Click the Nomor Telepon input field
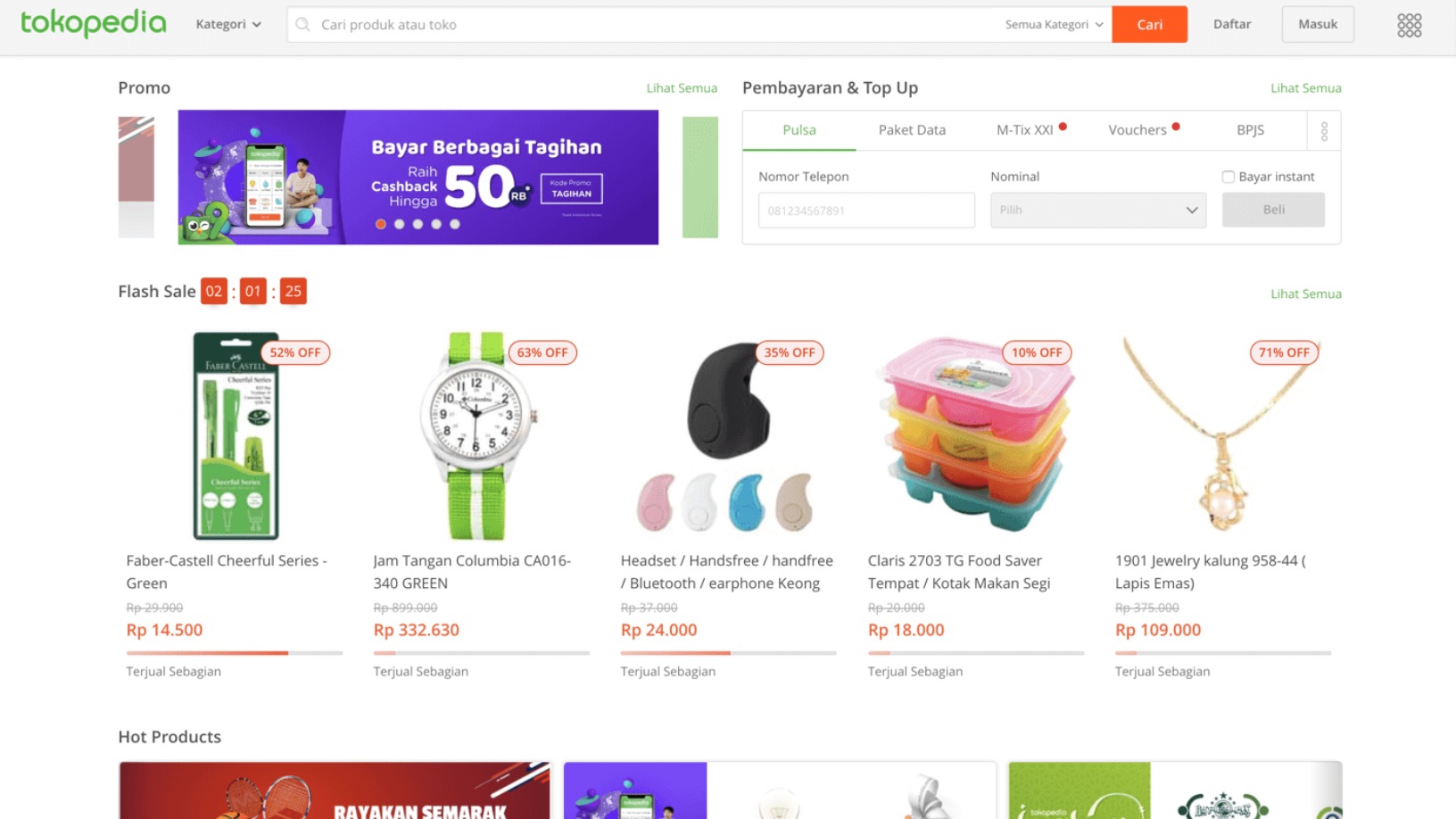Viewport: 1456px width, 819px height. click(866, 211)
